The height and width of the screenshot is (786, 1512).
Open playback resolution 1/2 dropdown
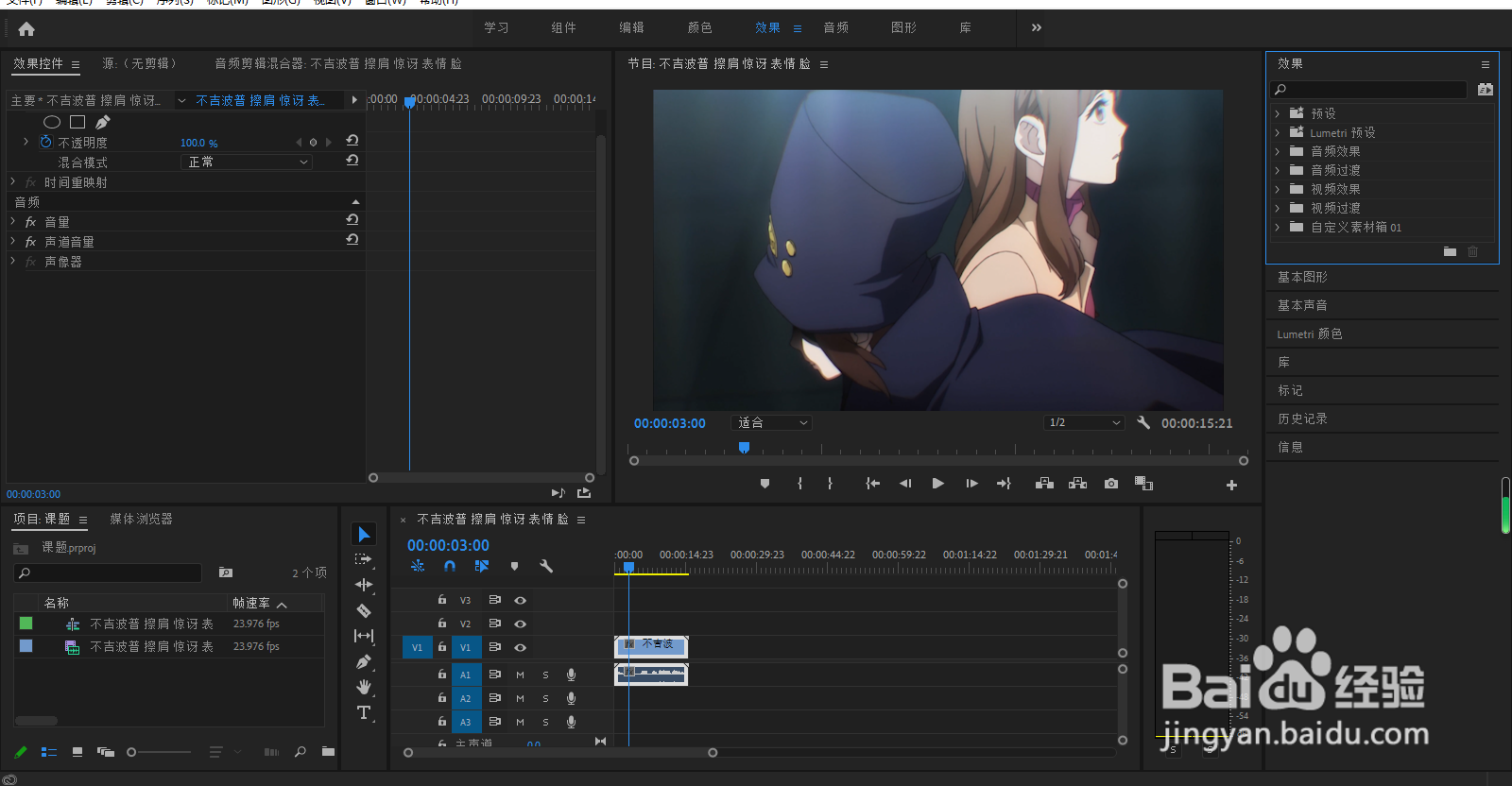pos(1084,422)
